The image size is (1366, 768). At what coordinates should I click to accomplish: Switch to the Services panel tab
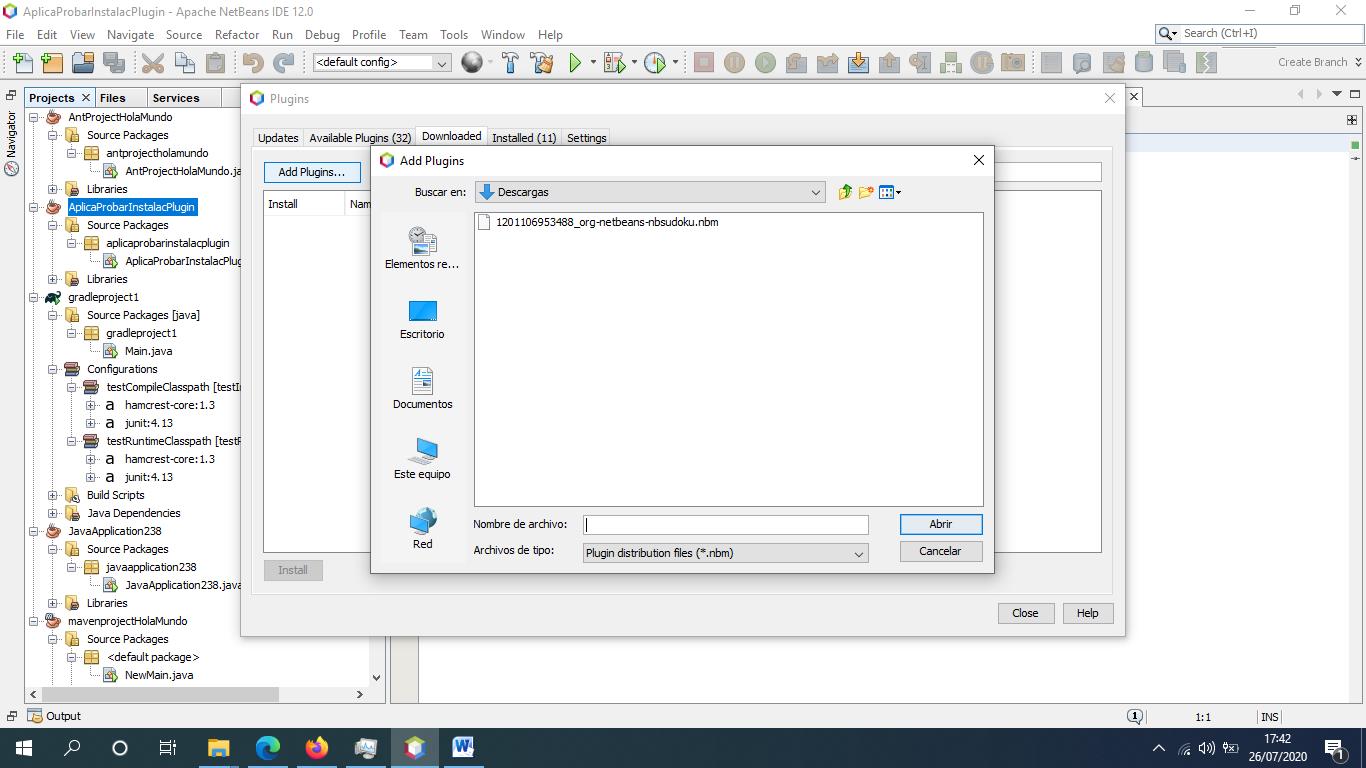click(x=176, y=98)
